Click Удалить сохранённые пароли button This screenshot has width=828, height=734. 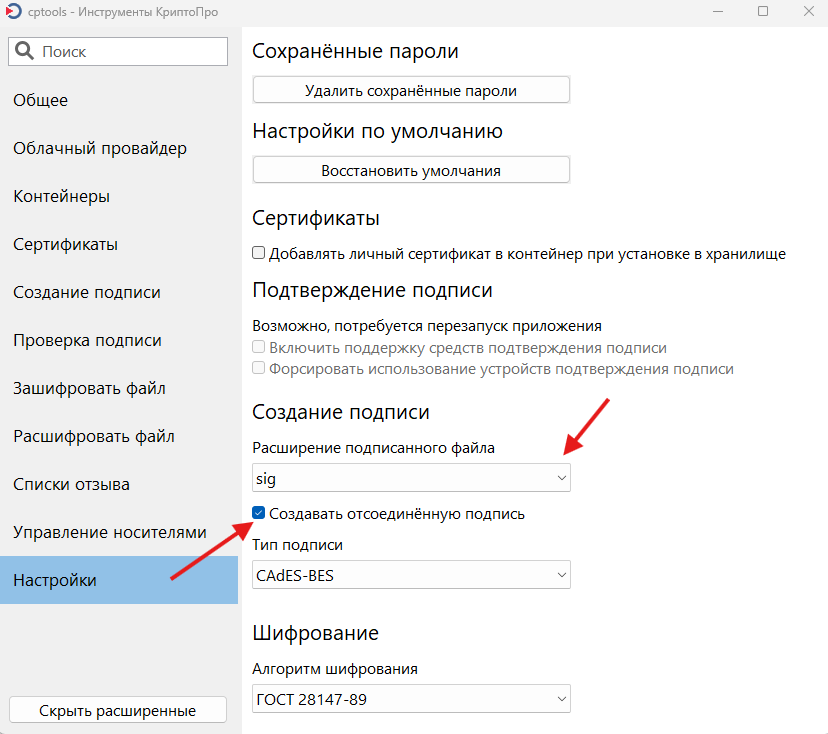[411, 90]
